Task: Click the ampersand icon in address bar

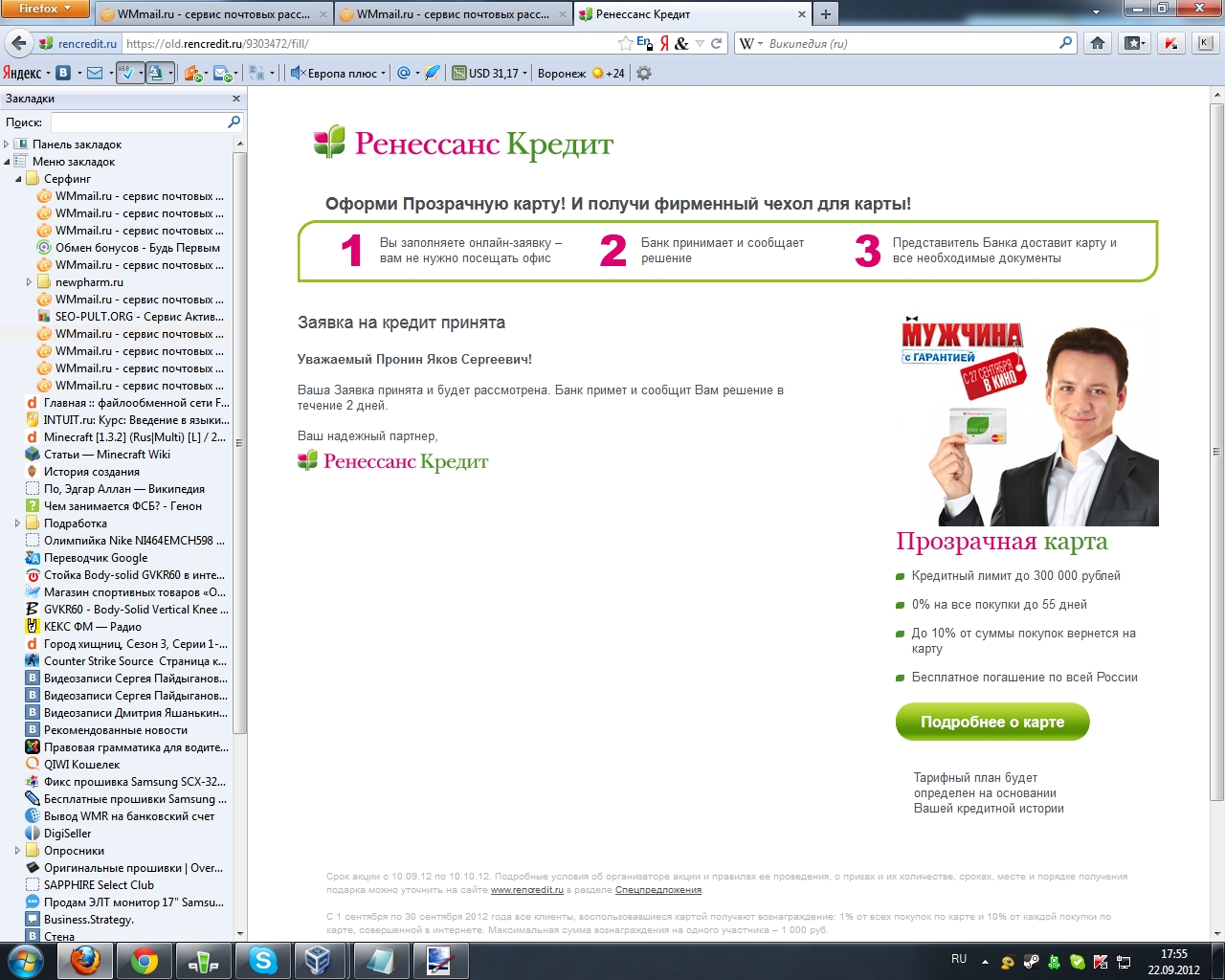Action: [x=681, y=43]
